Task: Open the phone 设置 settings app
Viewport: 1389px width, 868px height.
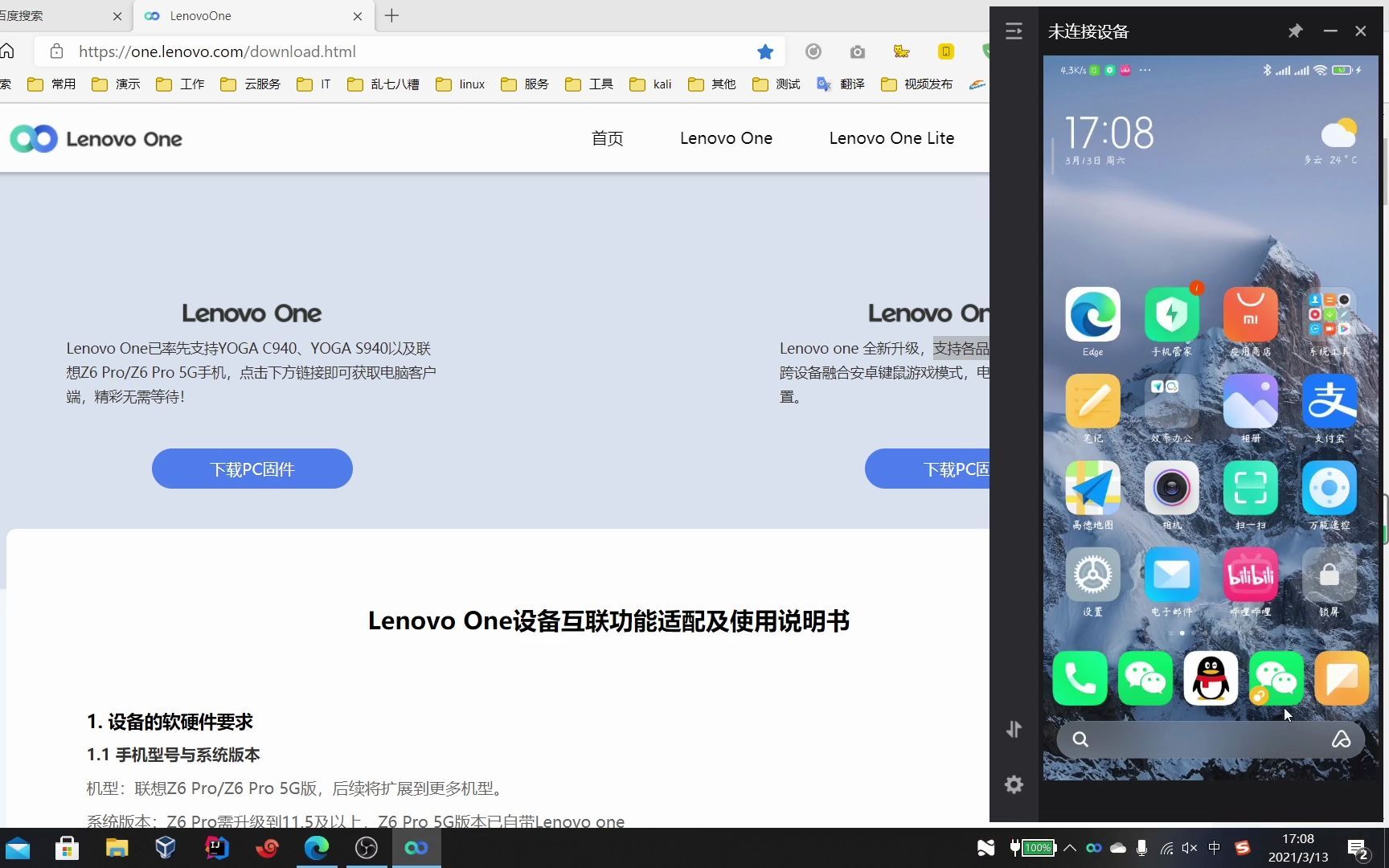Action: tap(1092, 575)
